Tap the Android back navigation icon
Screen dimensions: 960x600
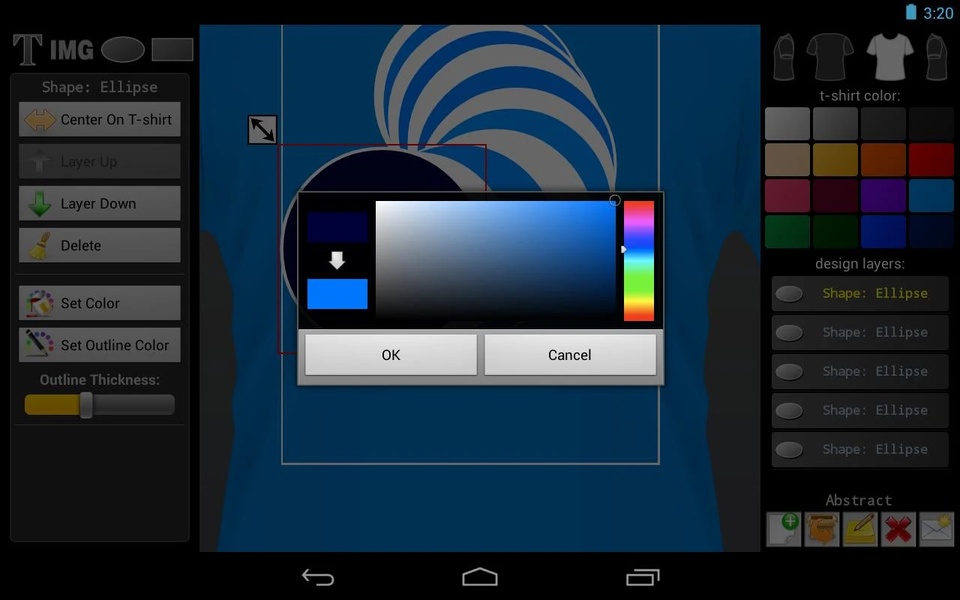318,577
